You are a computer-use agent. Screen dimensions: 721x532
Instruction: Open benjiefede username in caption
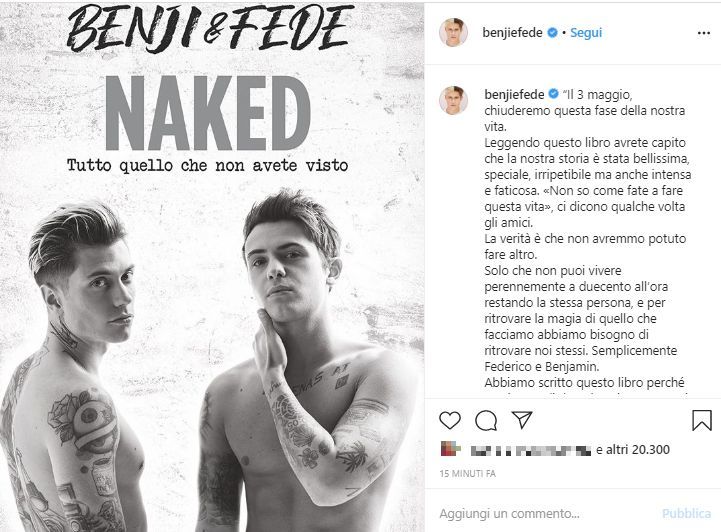[514, 94]
